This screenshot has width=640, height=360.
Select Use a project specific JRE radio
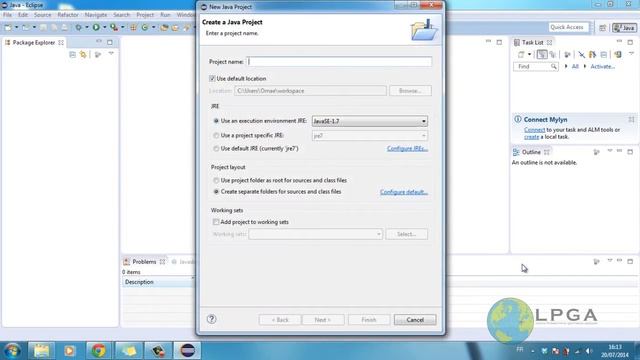point(216,135)
